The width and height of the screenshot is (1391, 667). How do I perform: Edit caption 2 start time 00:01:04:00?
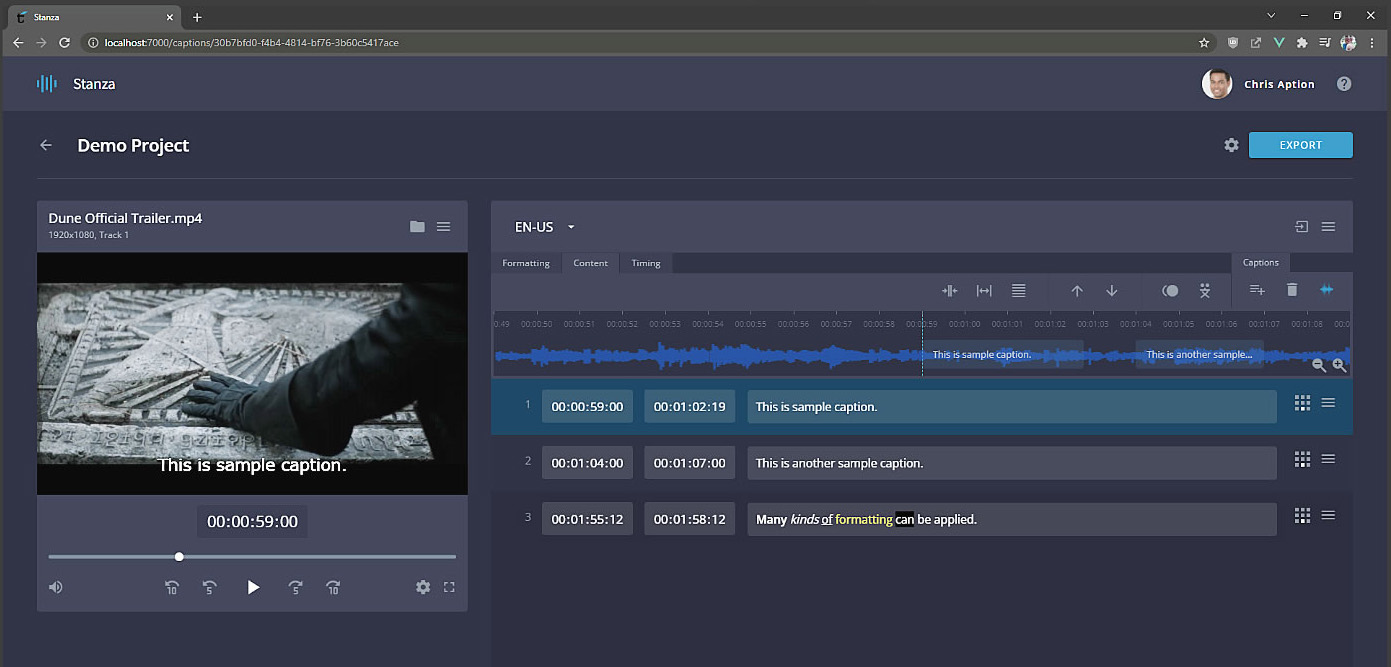tap(587, 463)
